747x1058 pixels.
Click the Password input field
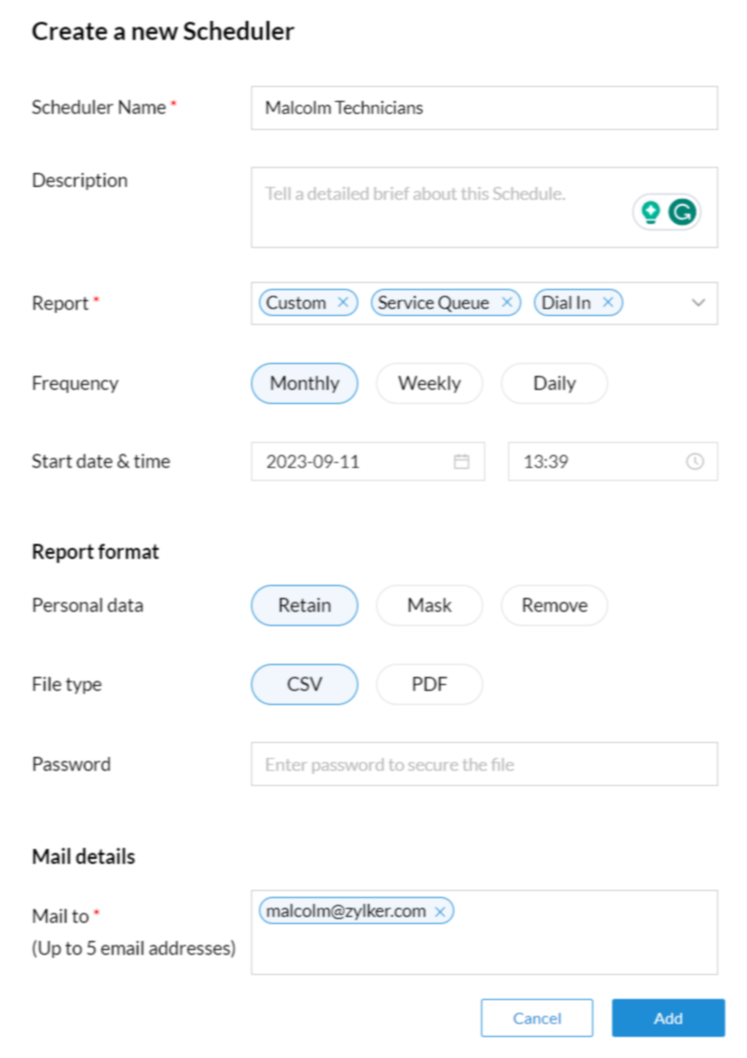(x=484, y=764)
